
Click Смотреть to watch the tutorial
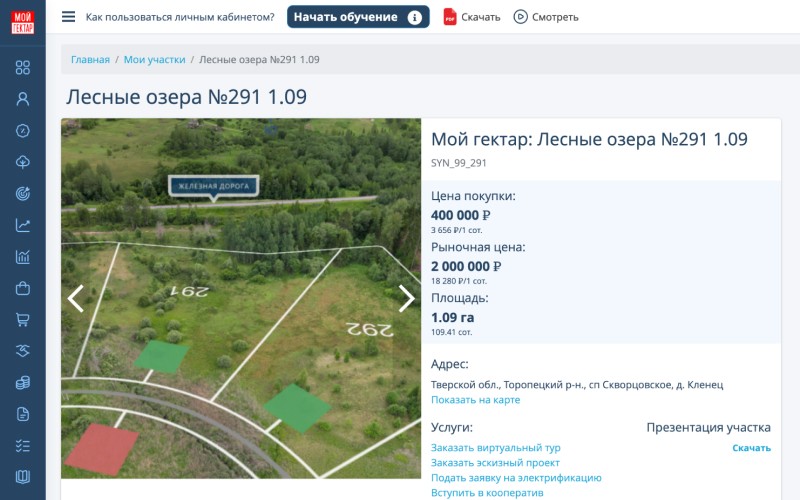pyautogui.click(x=546, y=17)
